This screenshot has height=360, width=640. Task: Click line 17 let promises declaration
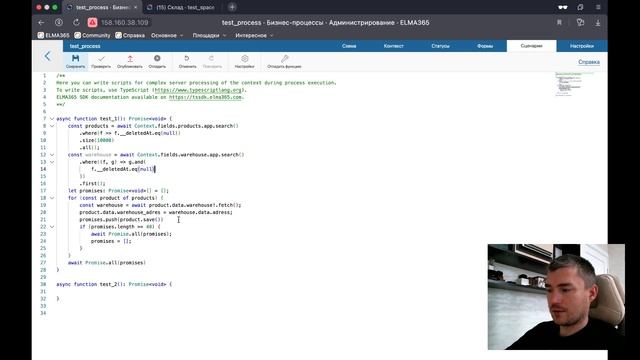(x=118, y=191)
